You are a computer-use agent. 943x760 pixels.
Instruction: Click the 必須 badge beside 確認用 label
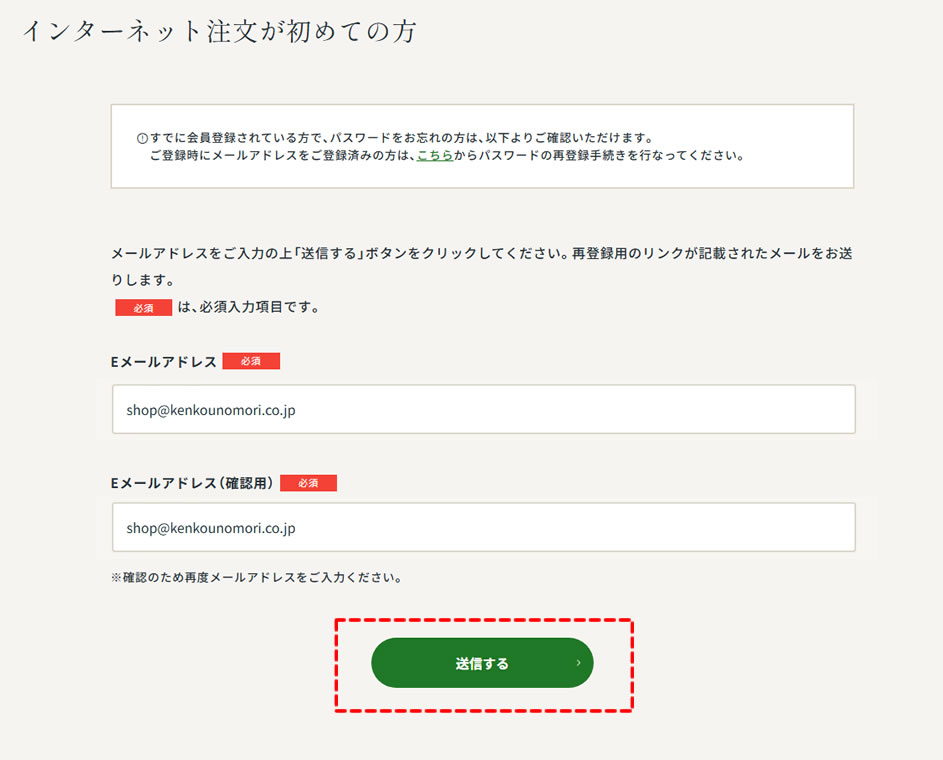(x=308, y=483)
